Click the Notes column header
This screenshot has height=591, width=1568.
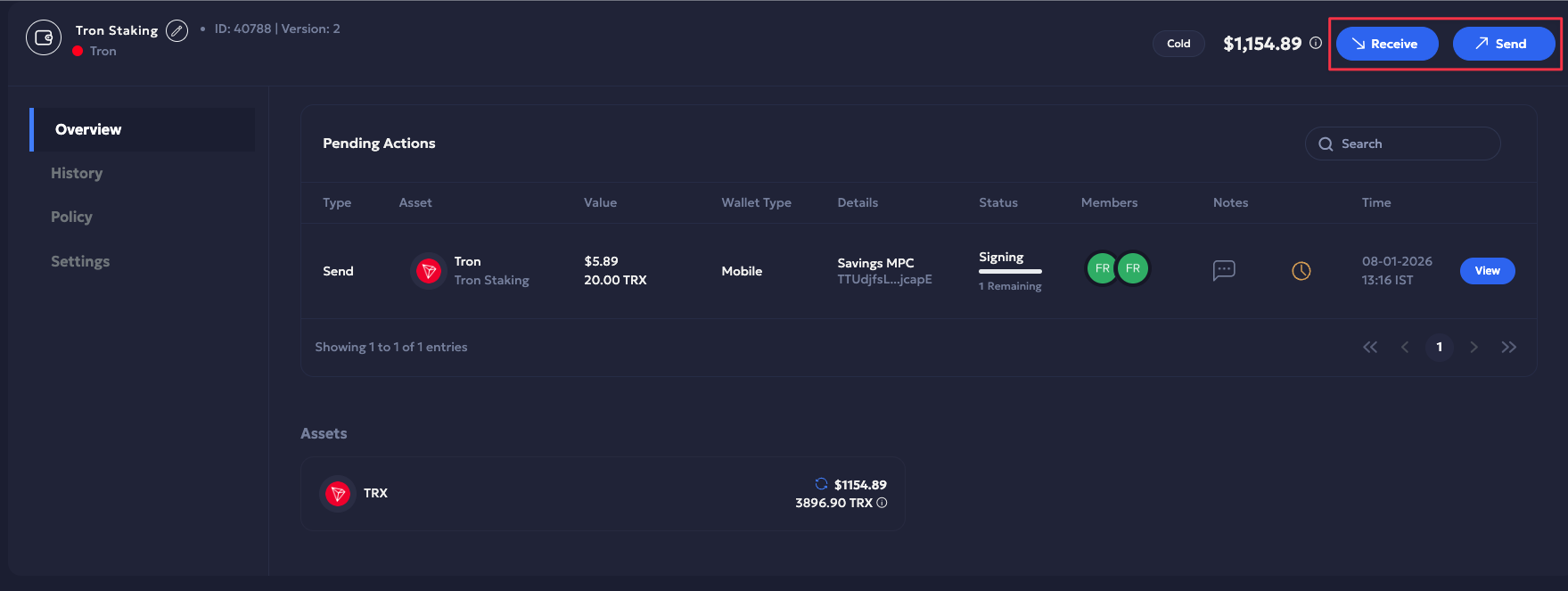pos(1230,202)
